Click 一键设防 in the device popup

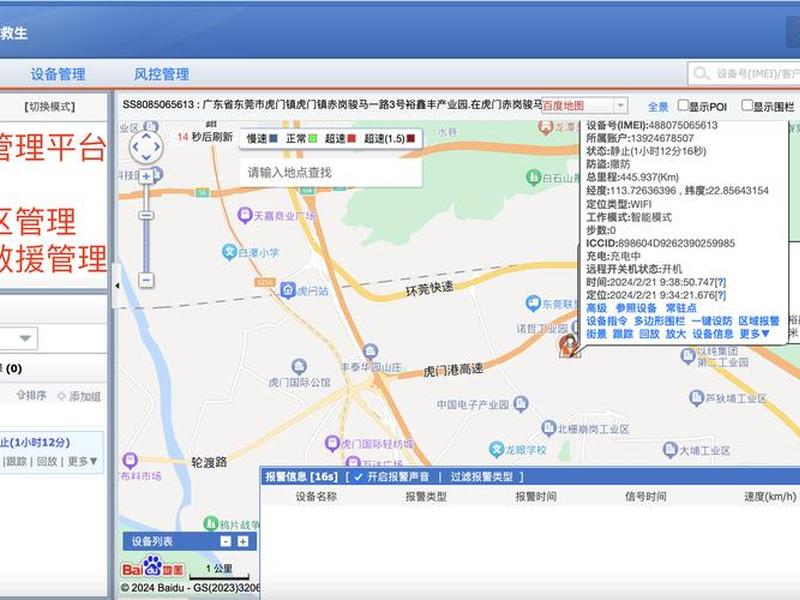712,321
